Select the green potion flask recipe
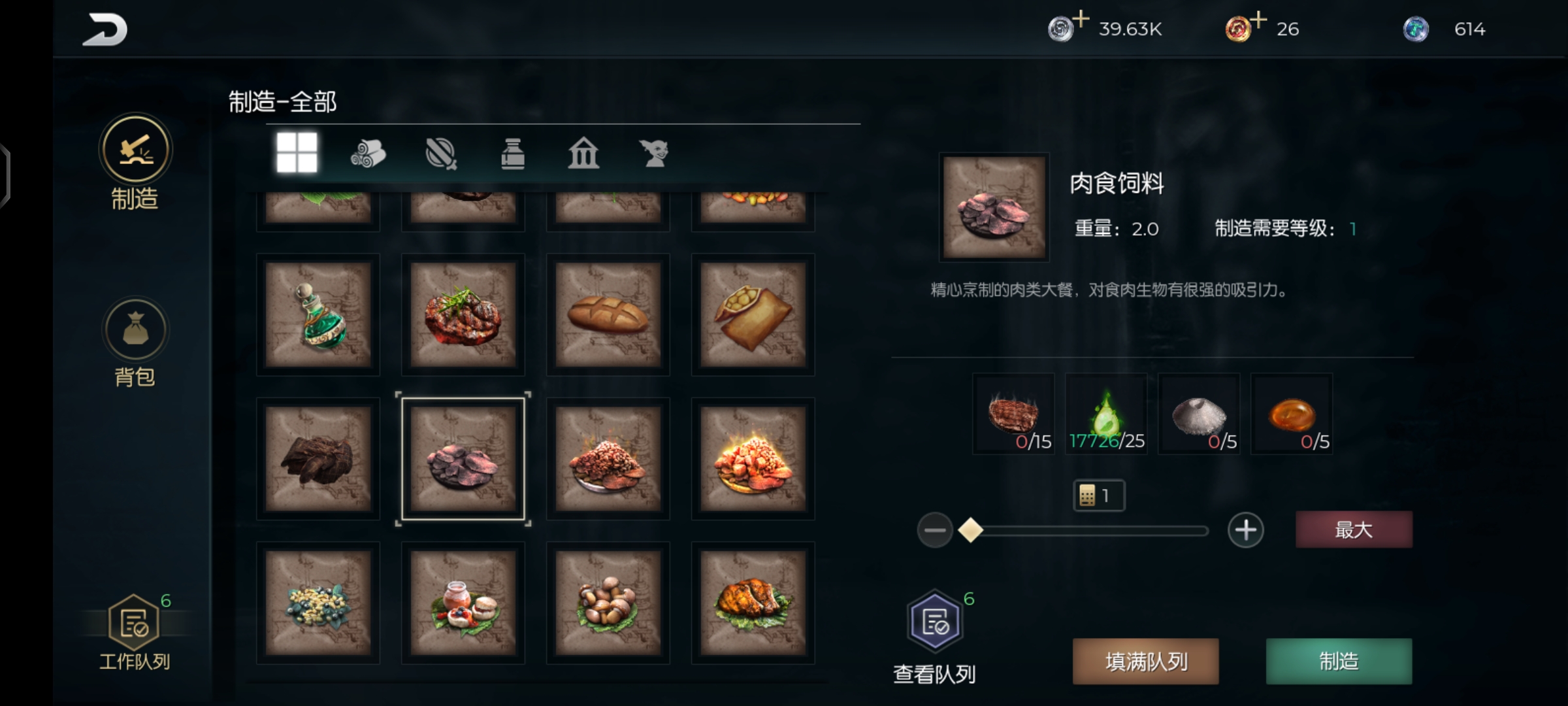Screen dimensions: 1568x706 pos(318,314)
